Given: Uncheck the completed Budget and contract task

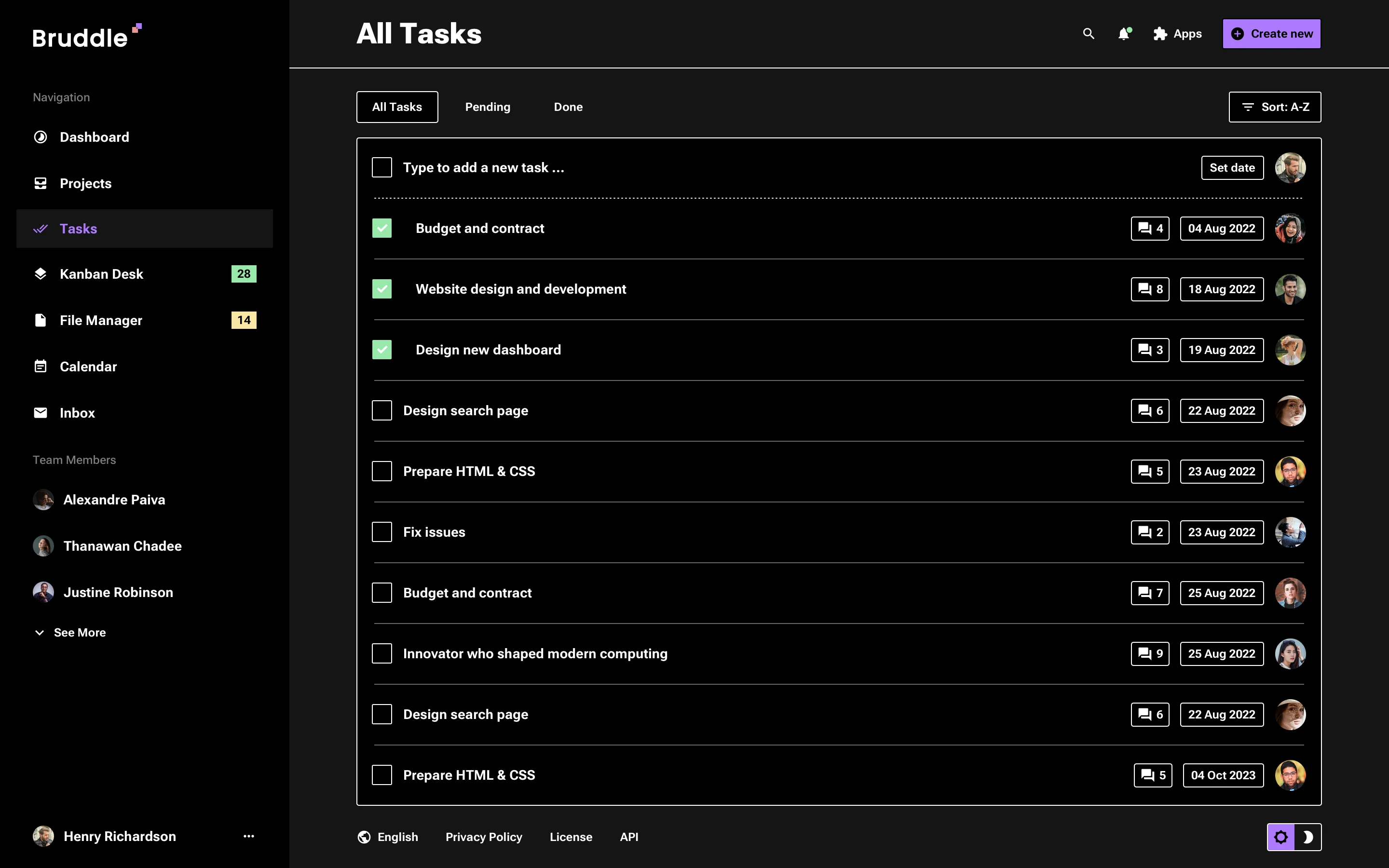Looking at the screenshot, I should (x=382, y=228).
